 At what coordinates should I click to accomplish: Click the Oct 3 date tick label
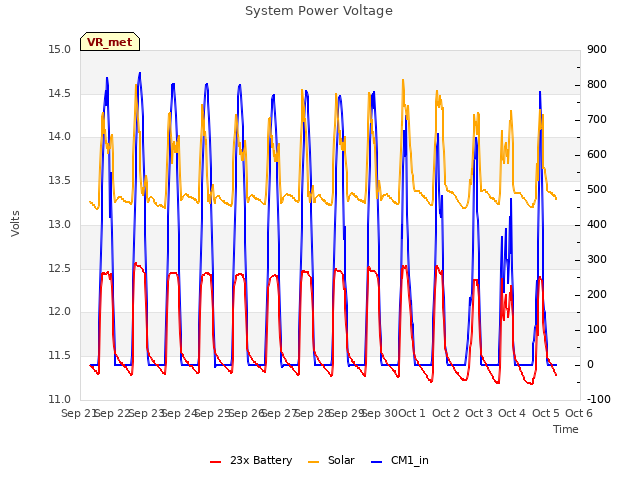479,413
